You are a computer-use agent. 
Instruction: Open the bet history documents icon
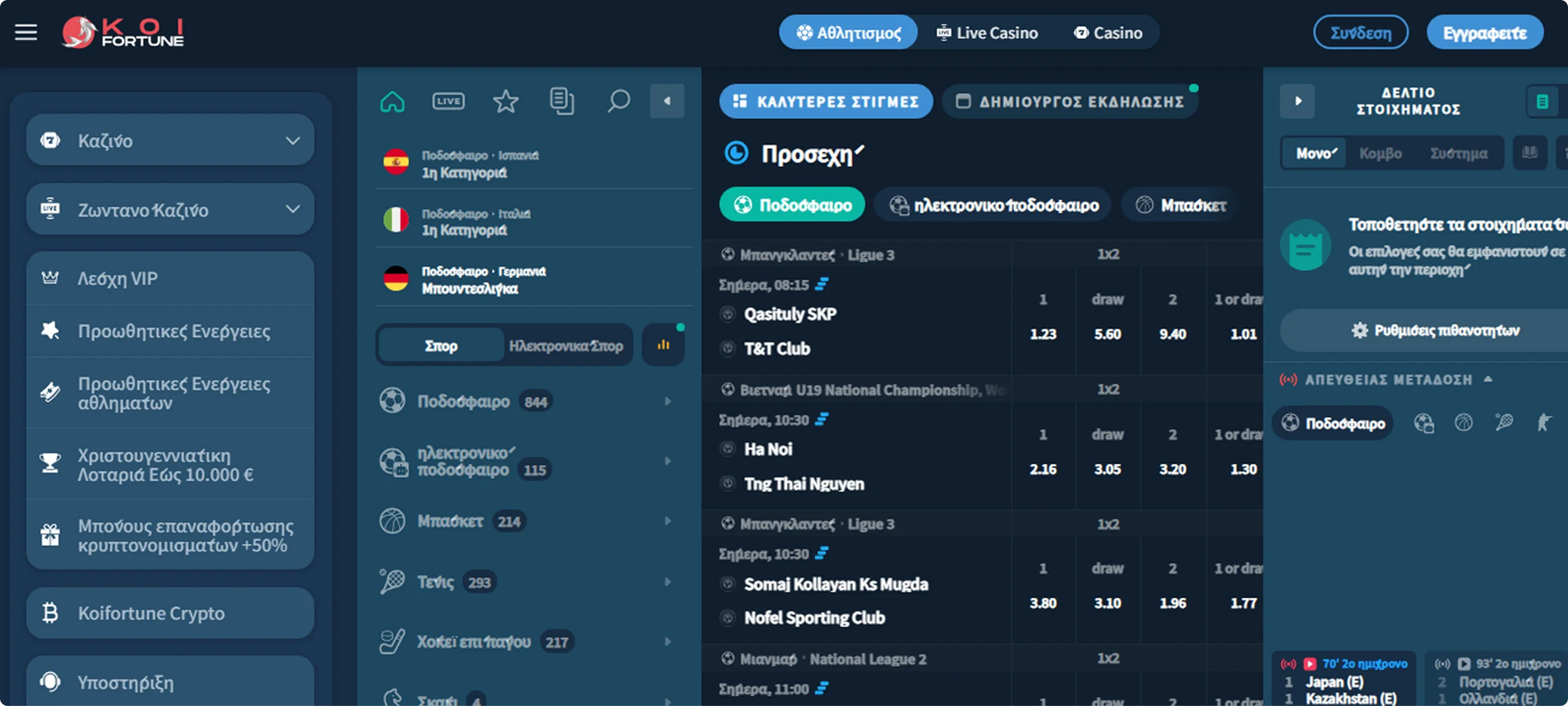tap(561, 101)
